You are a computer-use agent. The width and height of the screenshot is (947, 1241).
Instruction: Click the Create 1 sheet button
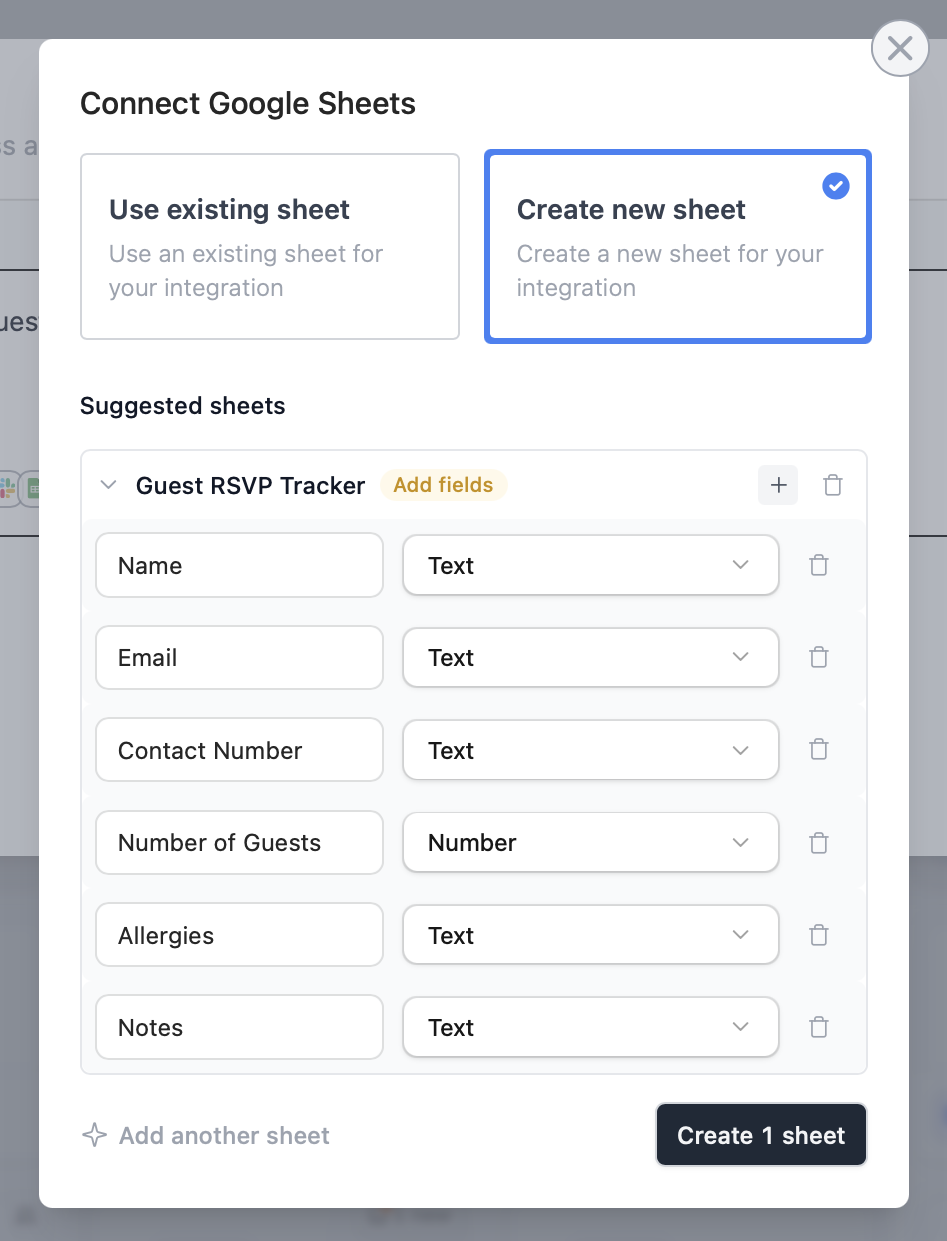761,1135
